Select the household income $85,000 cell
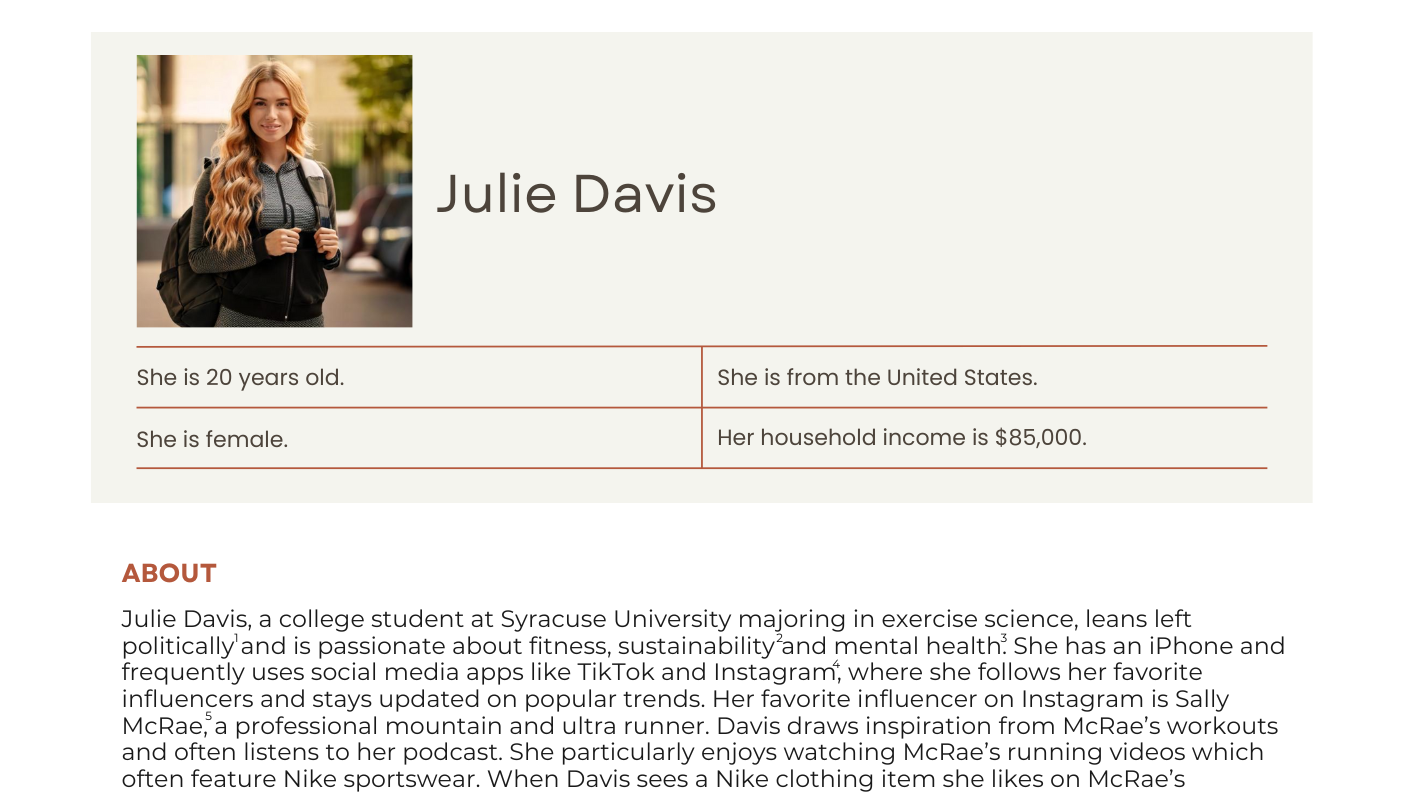 pos(985,438)
